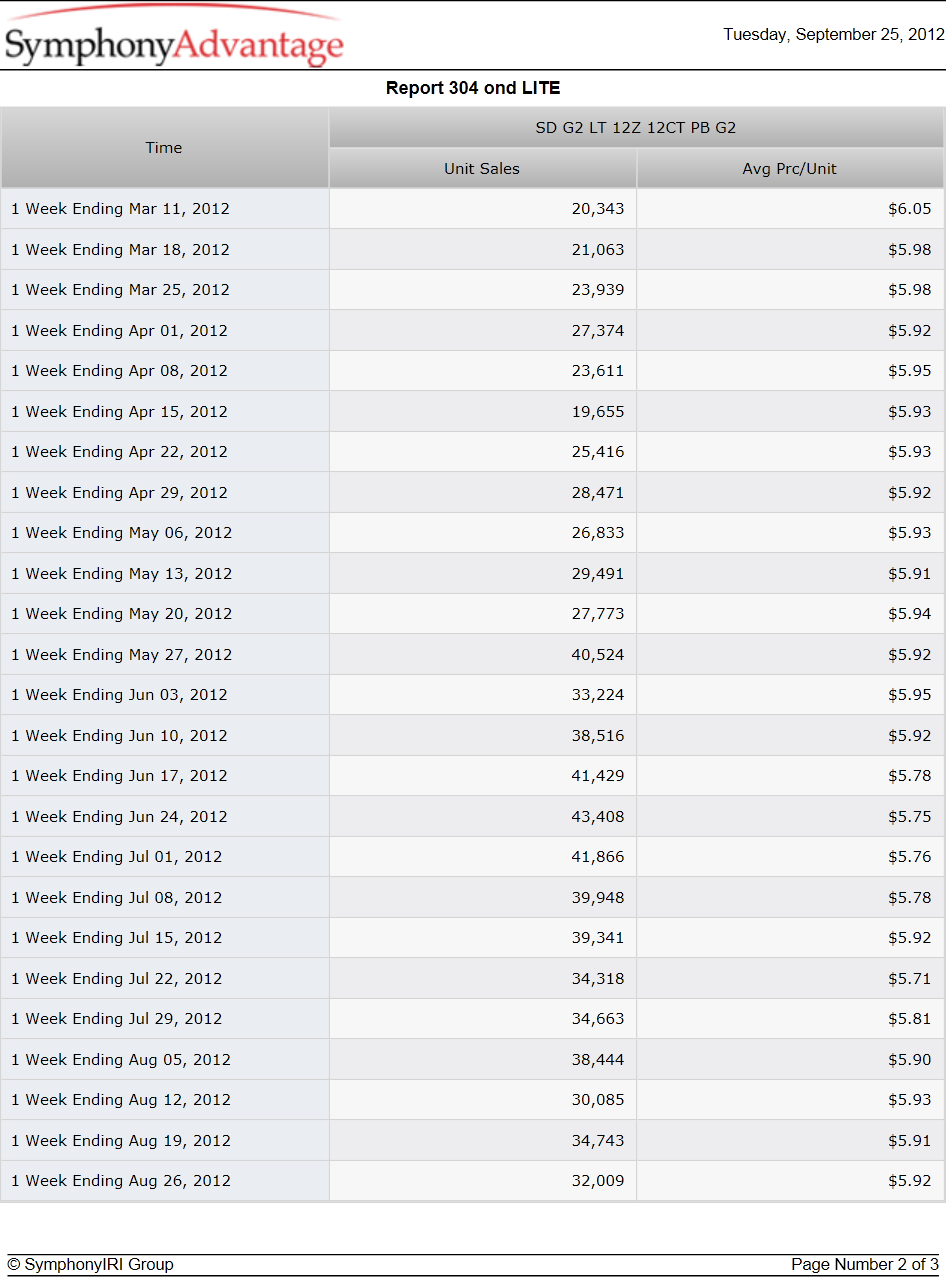Select the 43,408 unit sales value
Viewport: 946px width, 1284px height.
(598, 817)
